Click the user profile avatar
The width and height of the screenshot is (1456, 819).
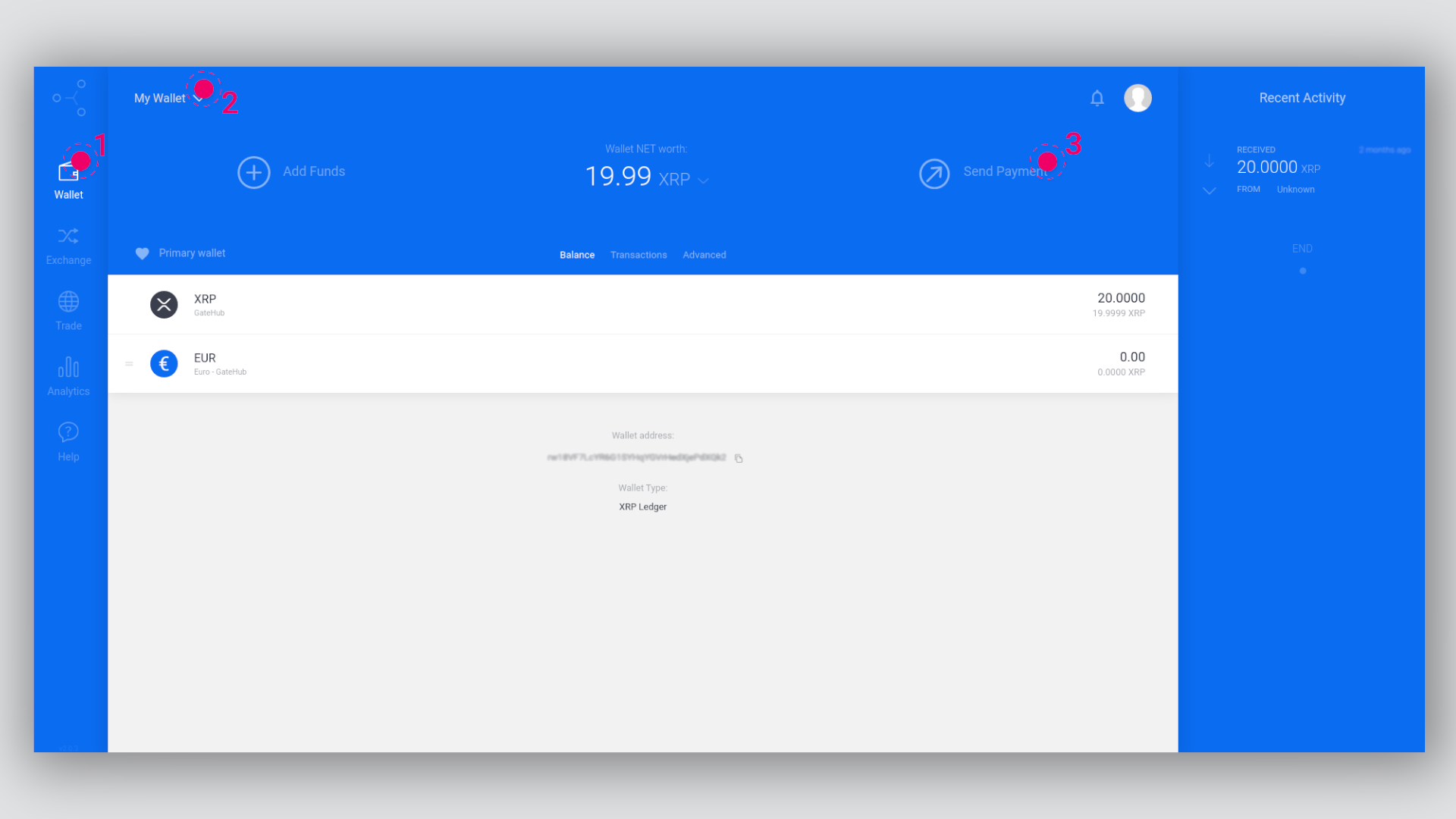[x=1138, y=97]
